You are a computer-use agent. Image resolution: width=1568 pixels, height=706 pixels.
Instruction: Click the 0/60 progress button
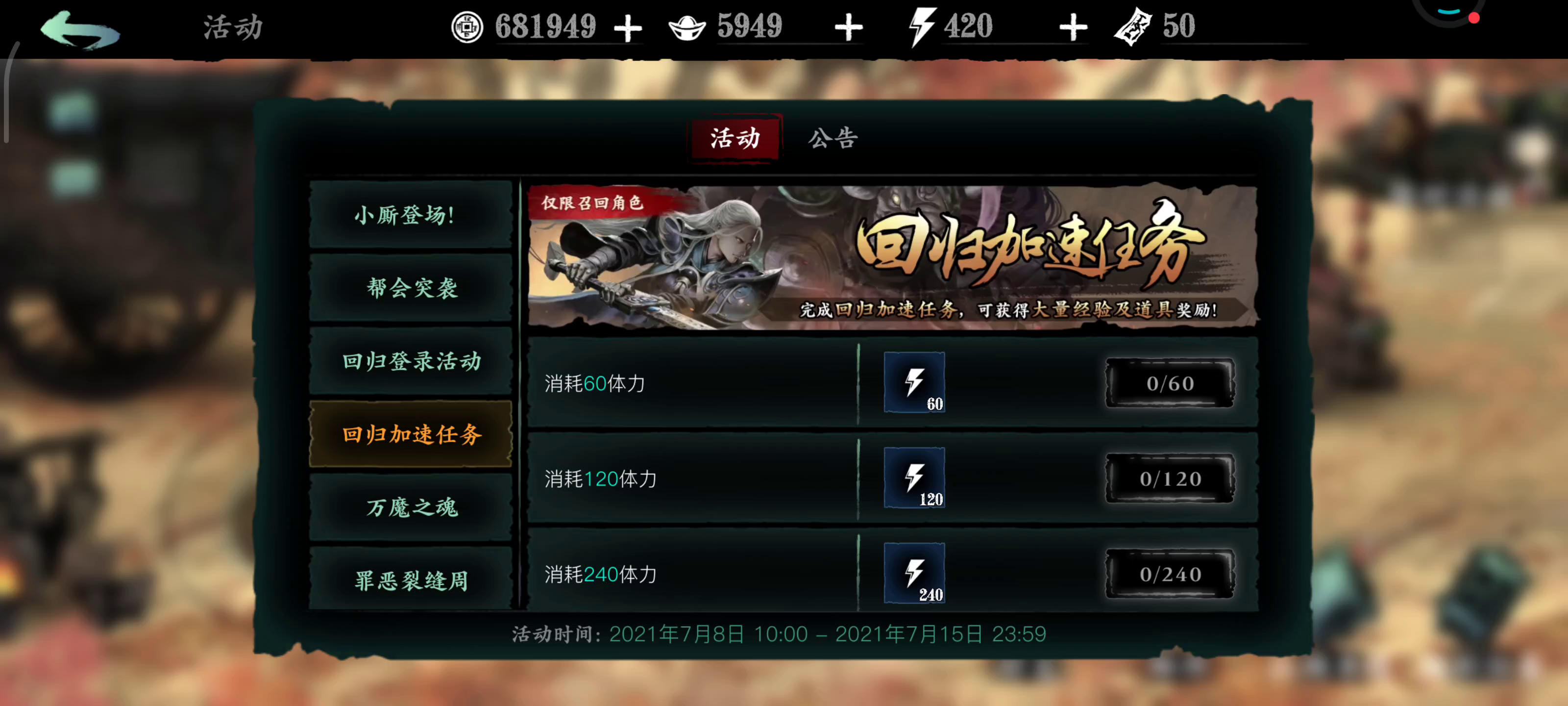(1170, 382)
